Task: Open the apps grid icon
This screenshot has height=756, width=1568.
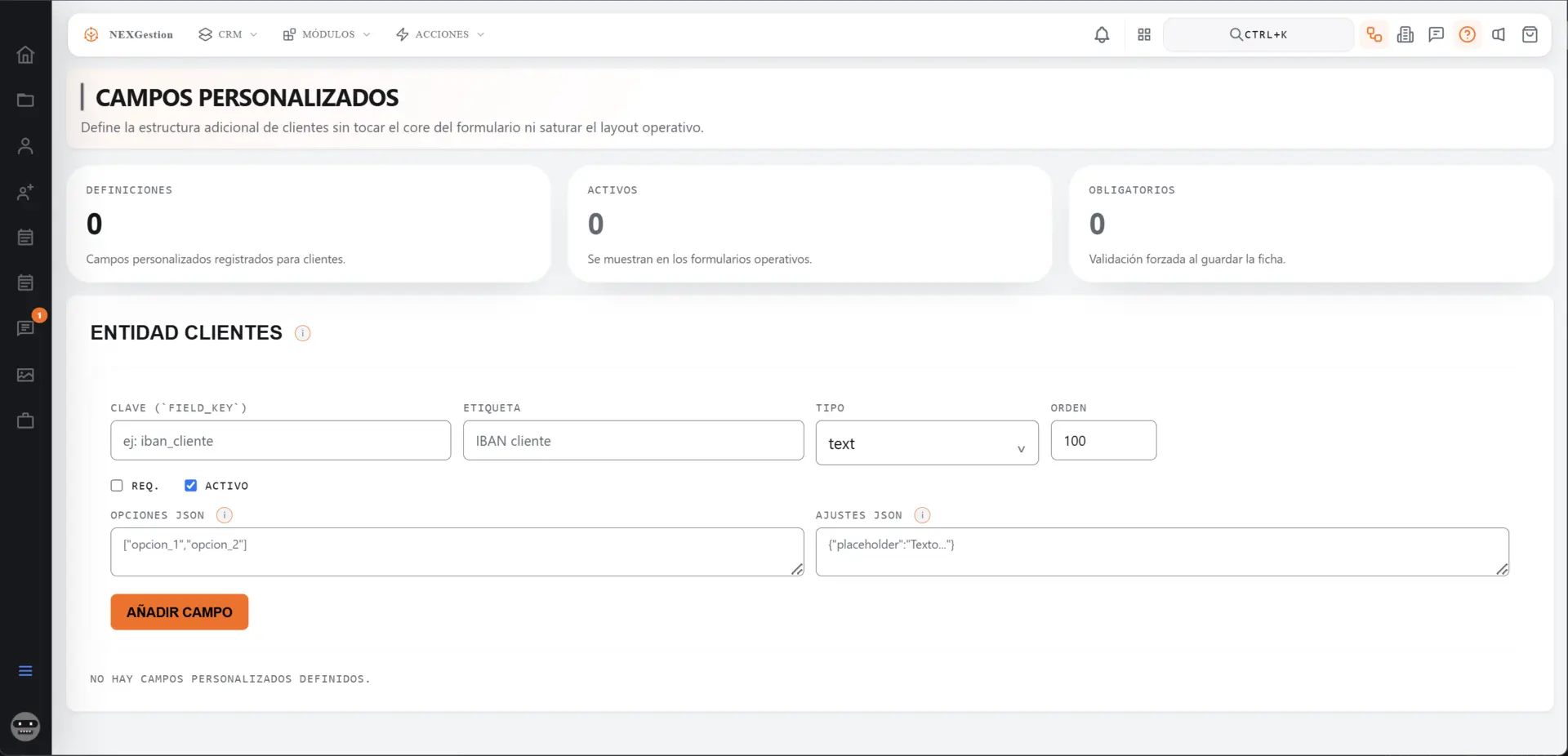Action: click(x=1143, y=34)
